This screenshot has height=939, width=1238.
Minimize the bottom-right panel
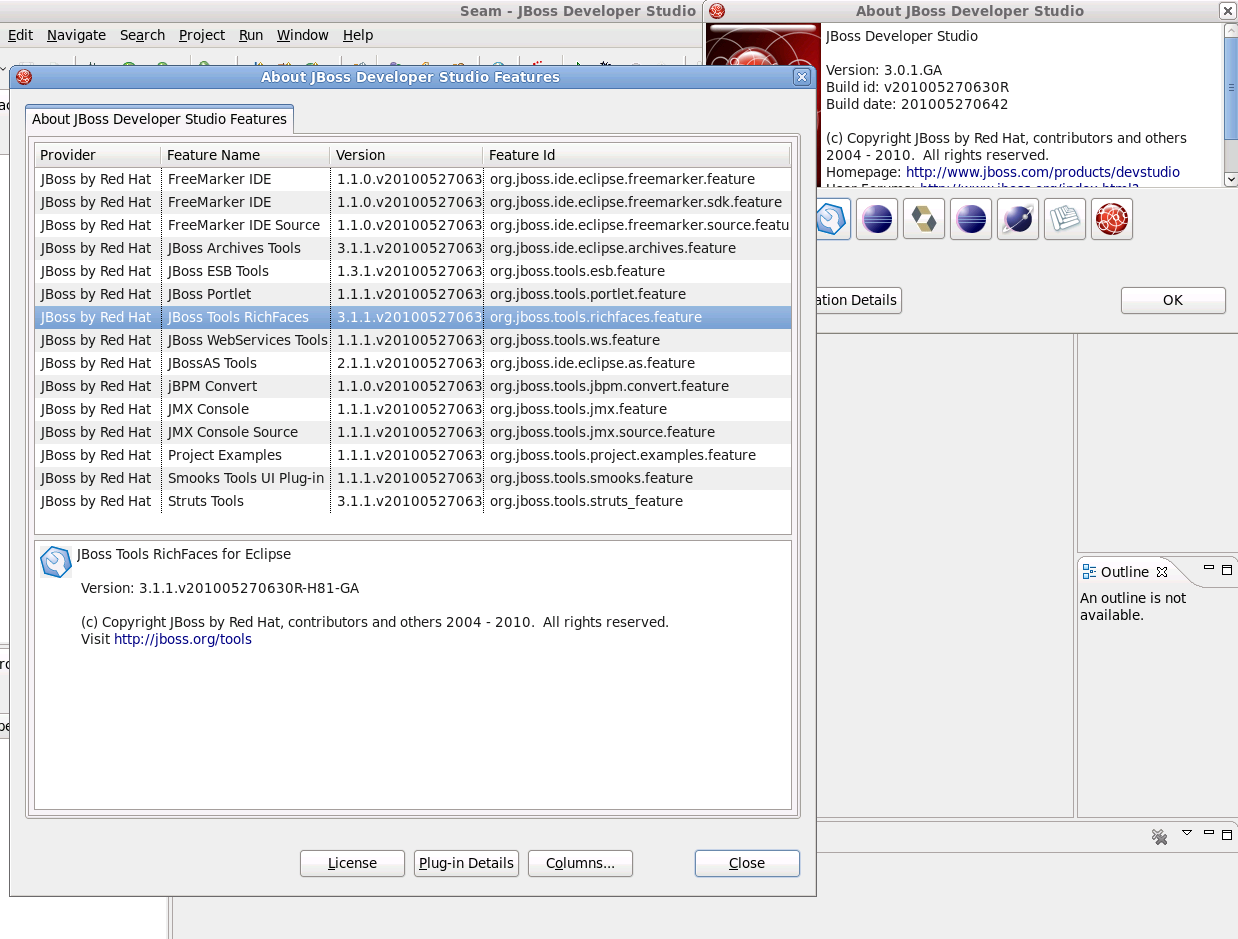tap(1209, 833)
